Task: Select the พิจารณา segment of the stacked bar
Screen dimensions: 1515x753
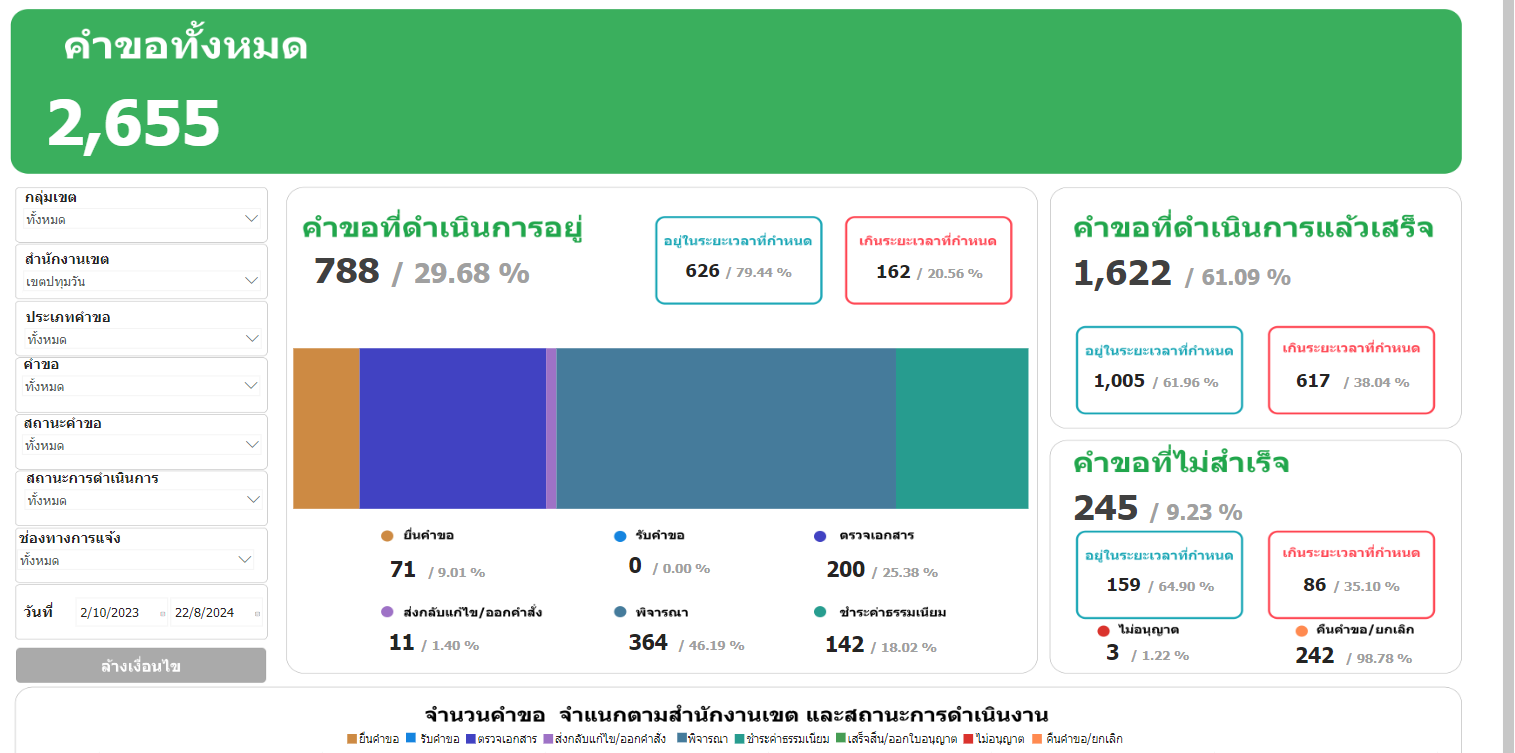Action: [725, 428]
